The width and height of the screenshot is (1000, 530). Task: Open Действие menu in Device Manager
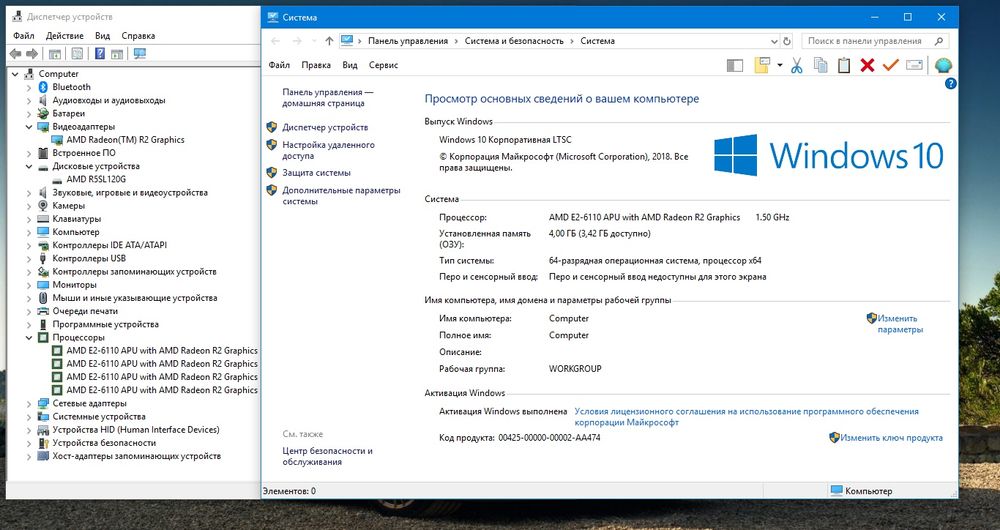coord(64,36)
